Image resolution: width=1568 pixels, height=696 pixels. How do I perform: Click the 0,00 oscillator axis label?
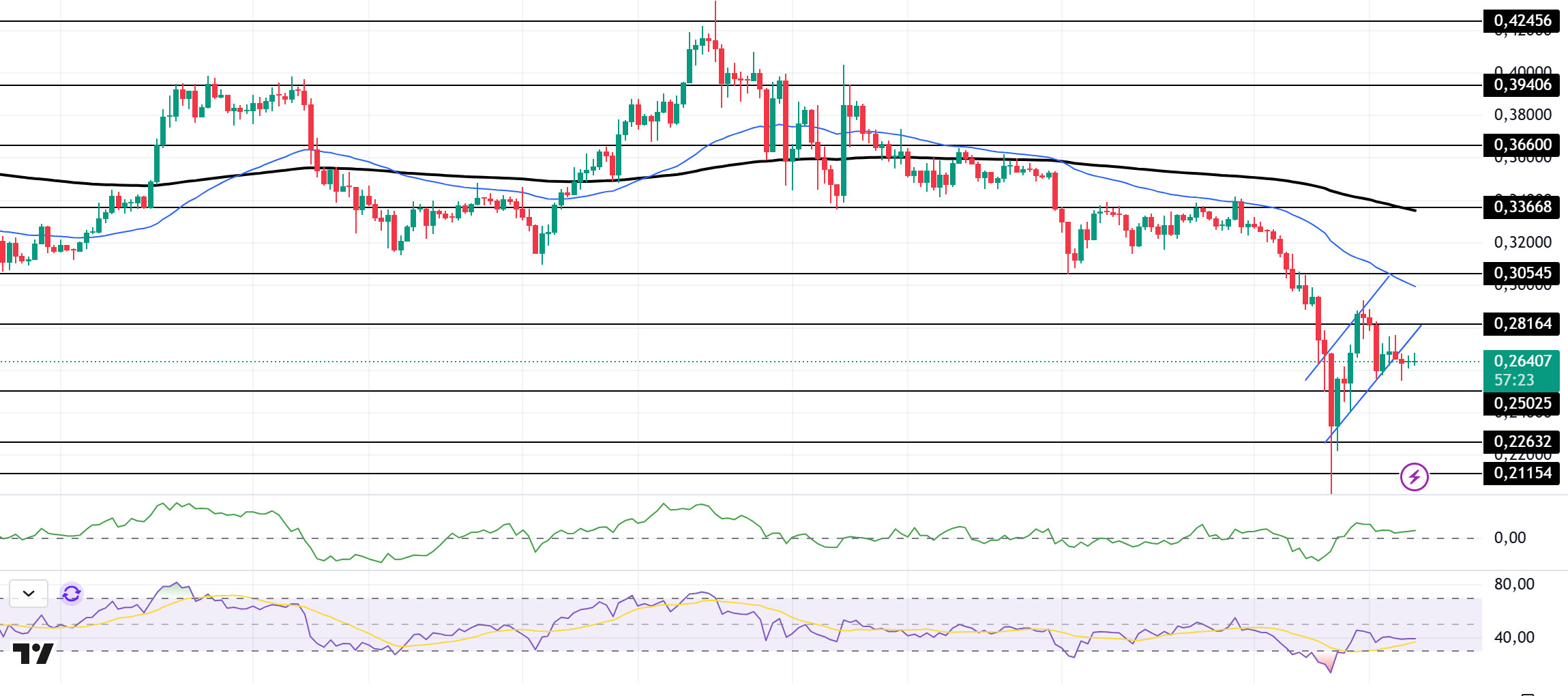click(1510, 538)
